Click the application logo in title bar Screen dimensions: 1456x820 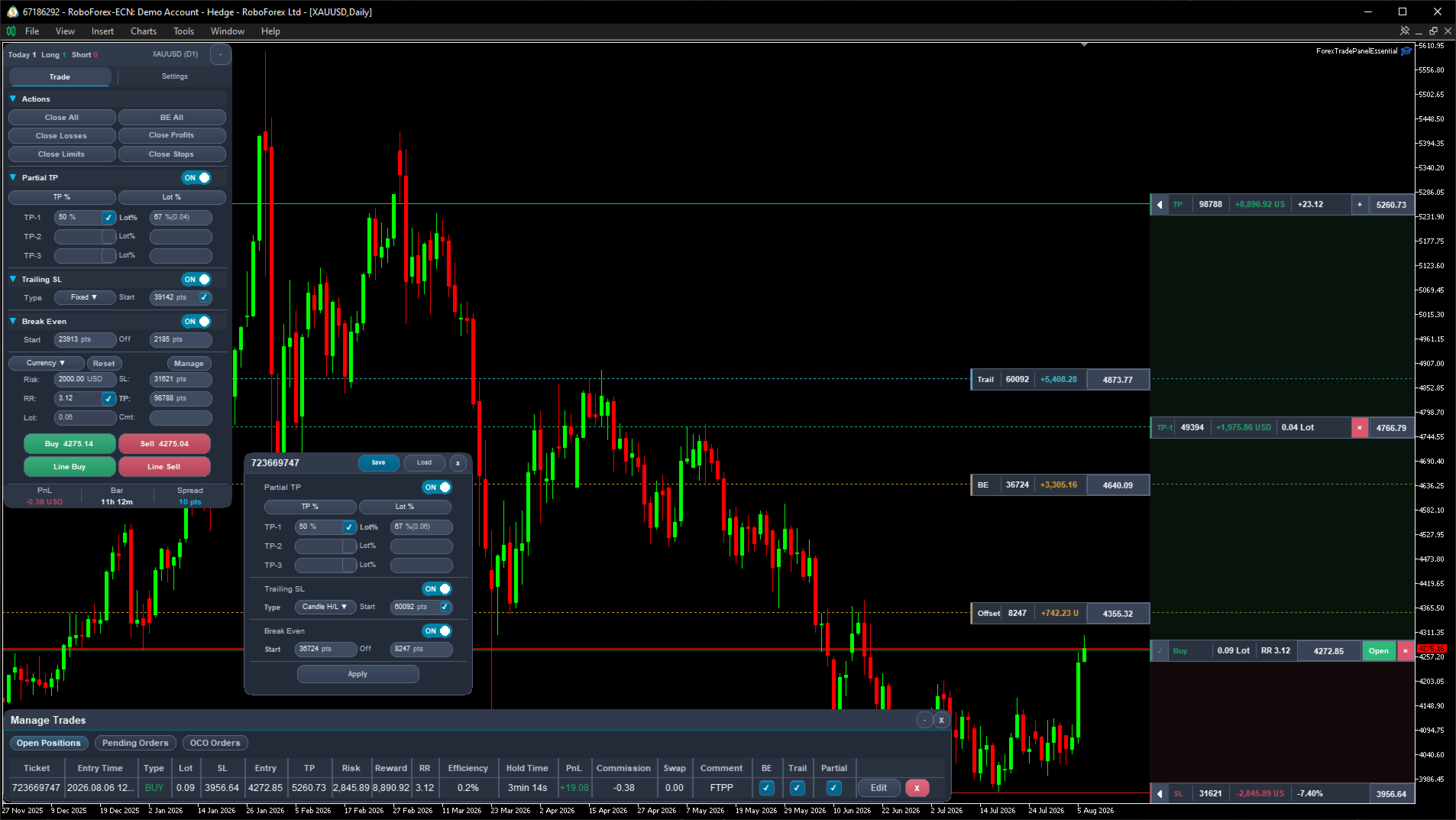click(12, 11)
